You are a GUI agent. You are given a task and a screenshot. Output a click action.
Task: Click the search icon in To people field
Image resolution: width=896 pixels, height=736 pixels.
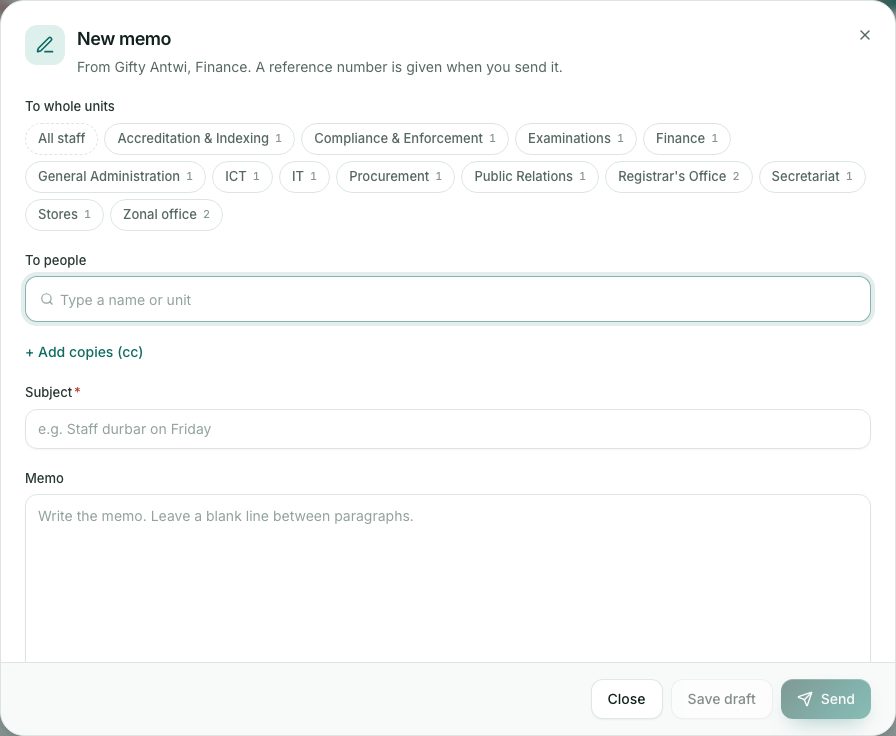pos(47,299)
